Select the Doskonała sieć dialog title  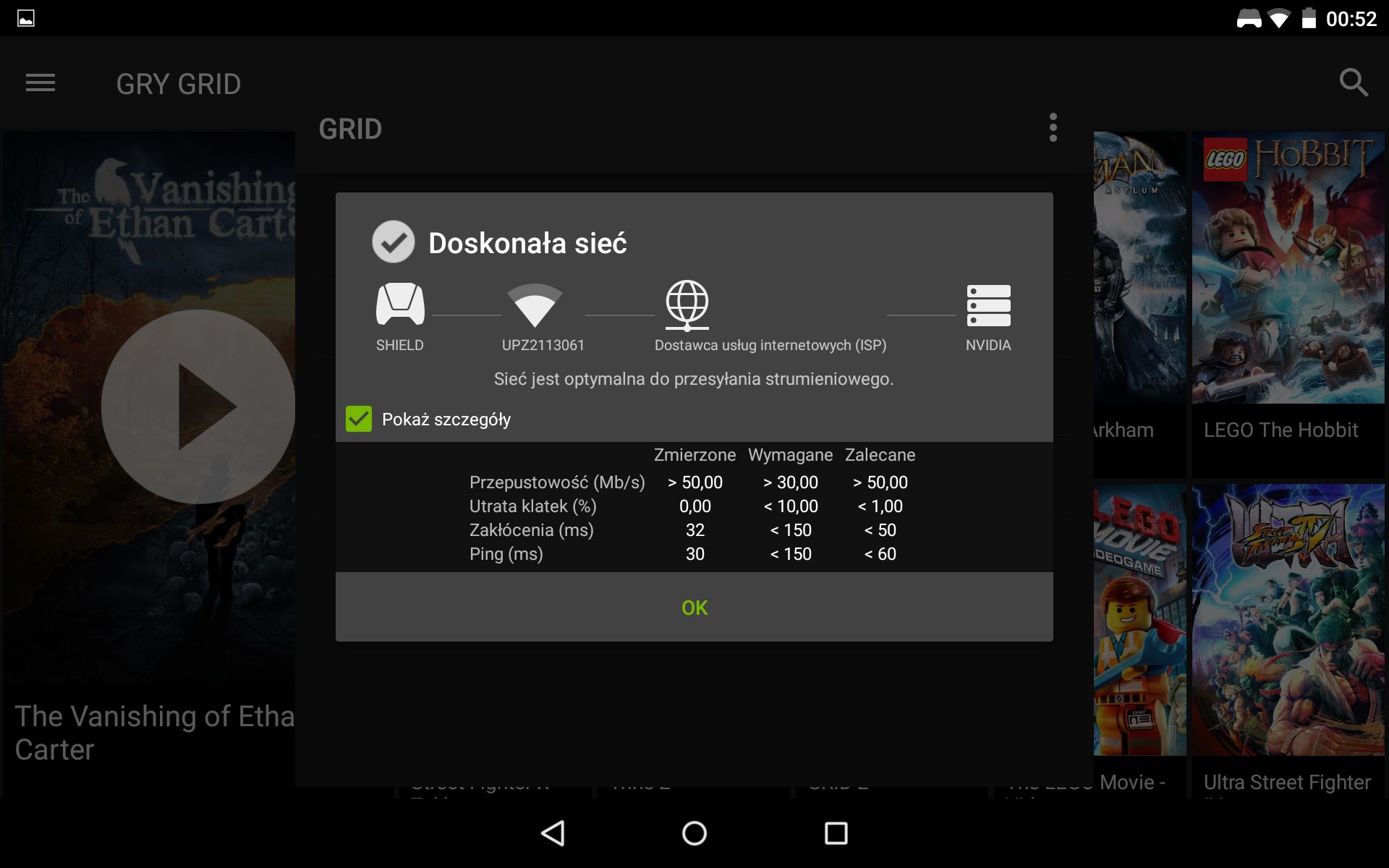coord(527,243)
